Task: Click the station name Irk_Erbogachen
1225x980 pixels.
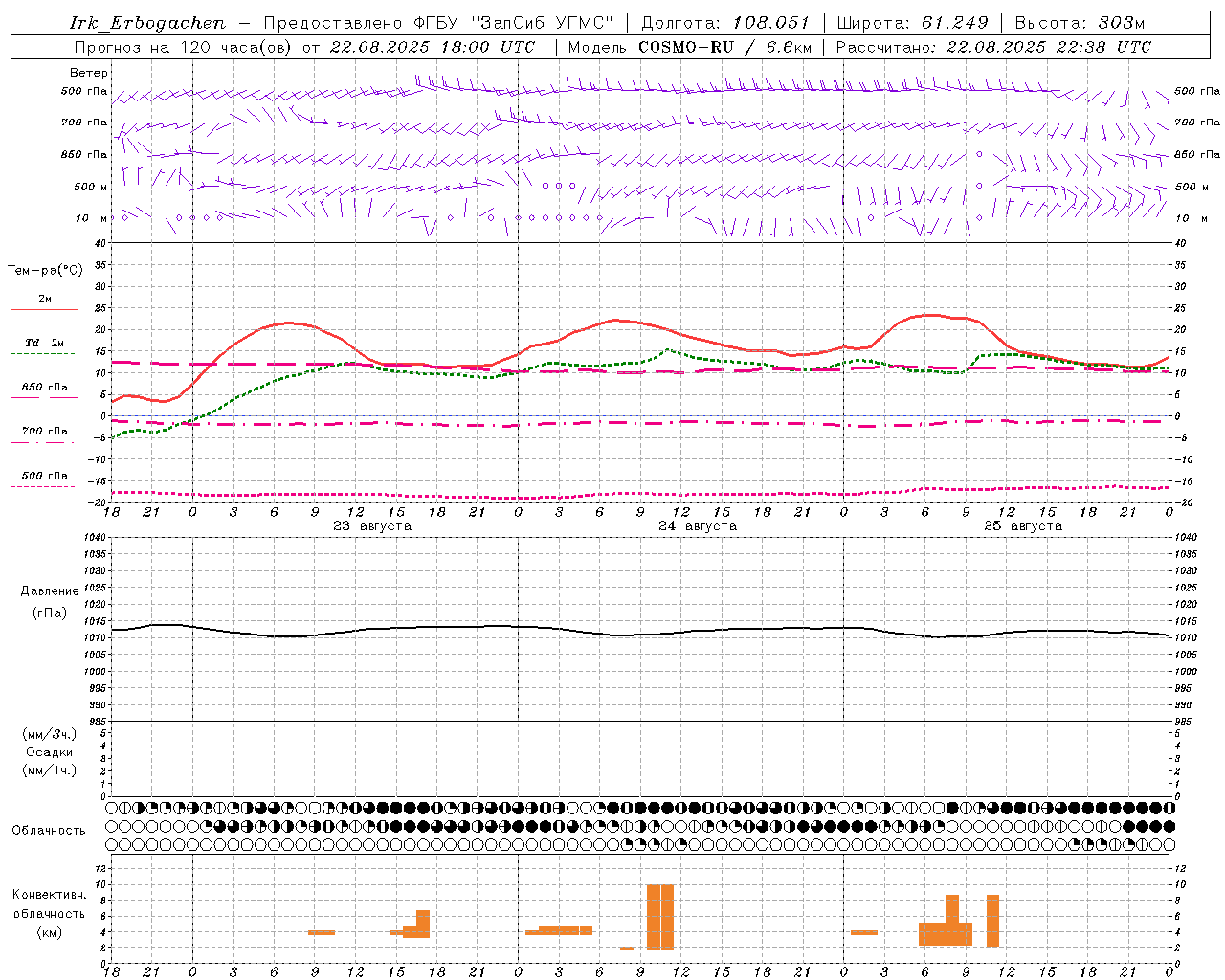Action: [x=148, y=23]
